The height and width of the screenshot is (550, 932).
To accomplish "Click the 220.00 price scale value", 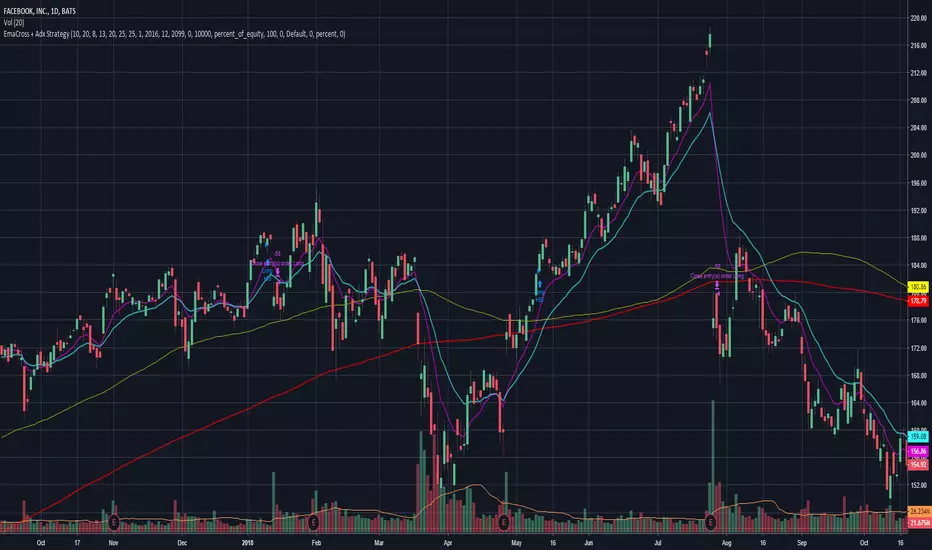I will tap(918, 18).
